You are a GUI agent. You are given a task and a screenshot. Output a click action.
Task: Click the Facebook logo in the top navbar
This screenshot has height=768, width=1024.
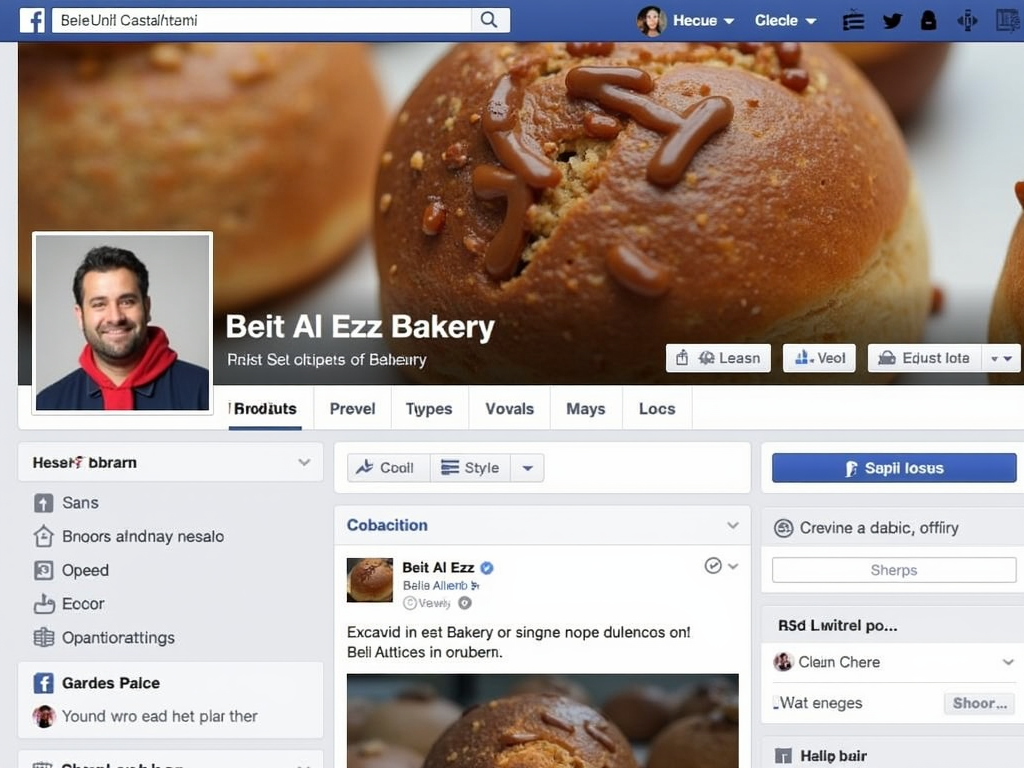(x=33, y=20)
